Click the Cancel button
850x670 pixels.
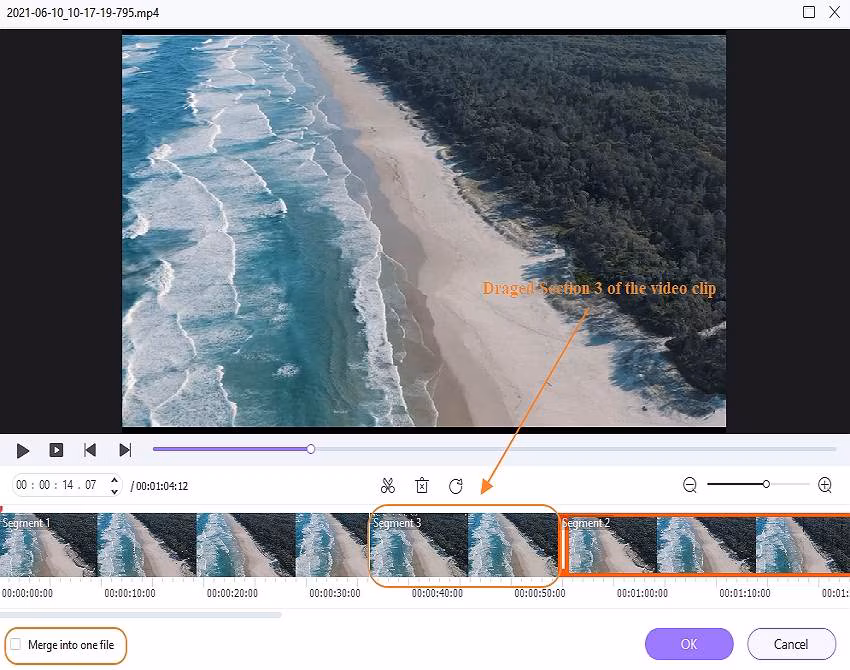click(791, 644)
